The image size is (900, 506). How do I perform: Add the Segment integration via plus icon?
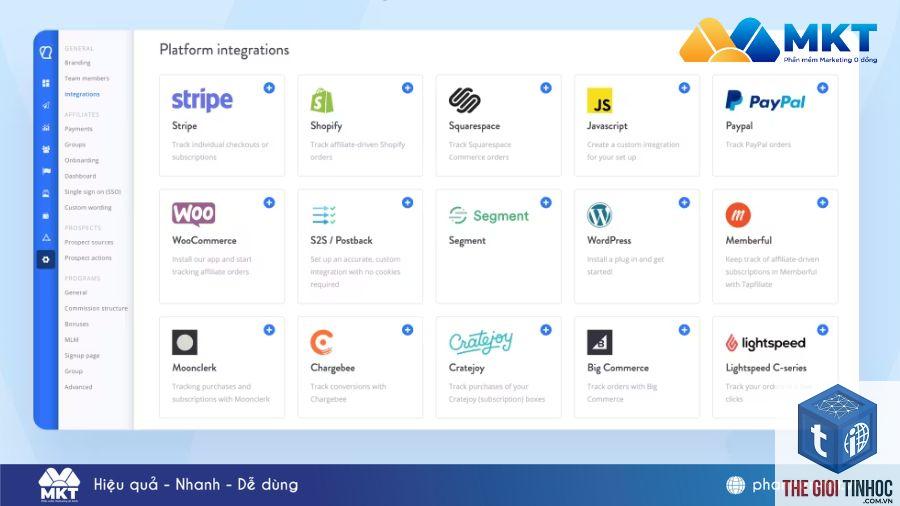click(x=546, y=203)
